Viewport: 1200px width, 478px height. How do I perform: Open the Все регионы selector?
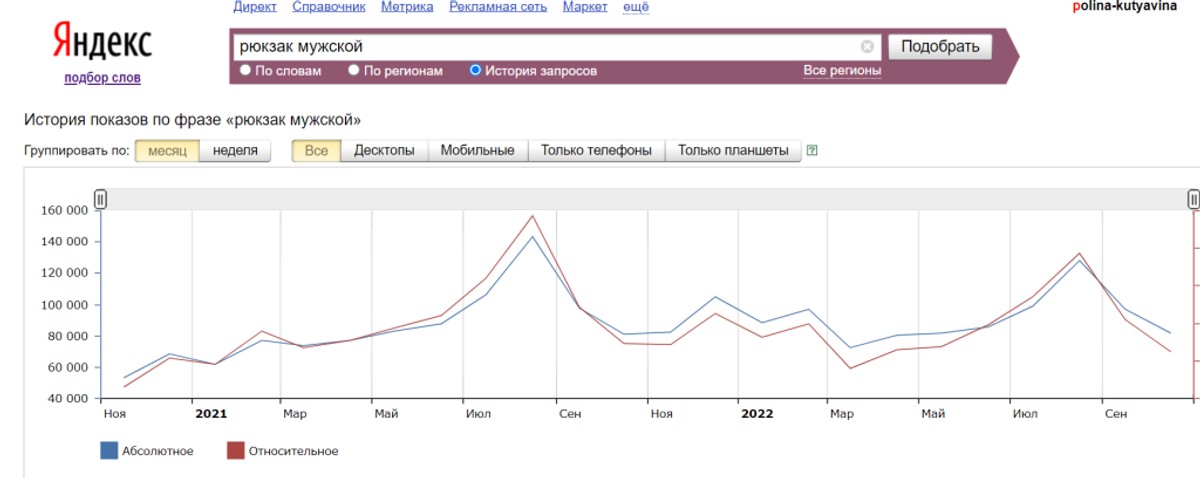click(842, 71)
